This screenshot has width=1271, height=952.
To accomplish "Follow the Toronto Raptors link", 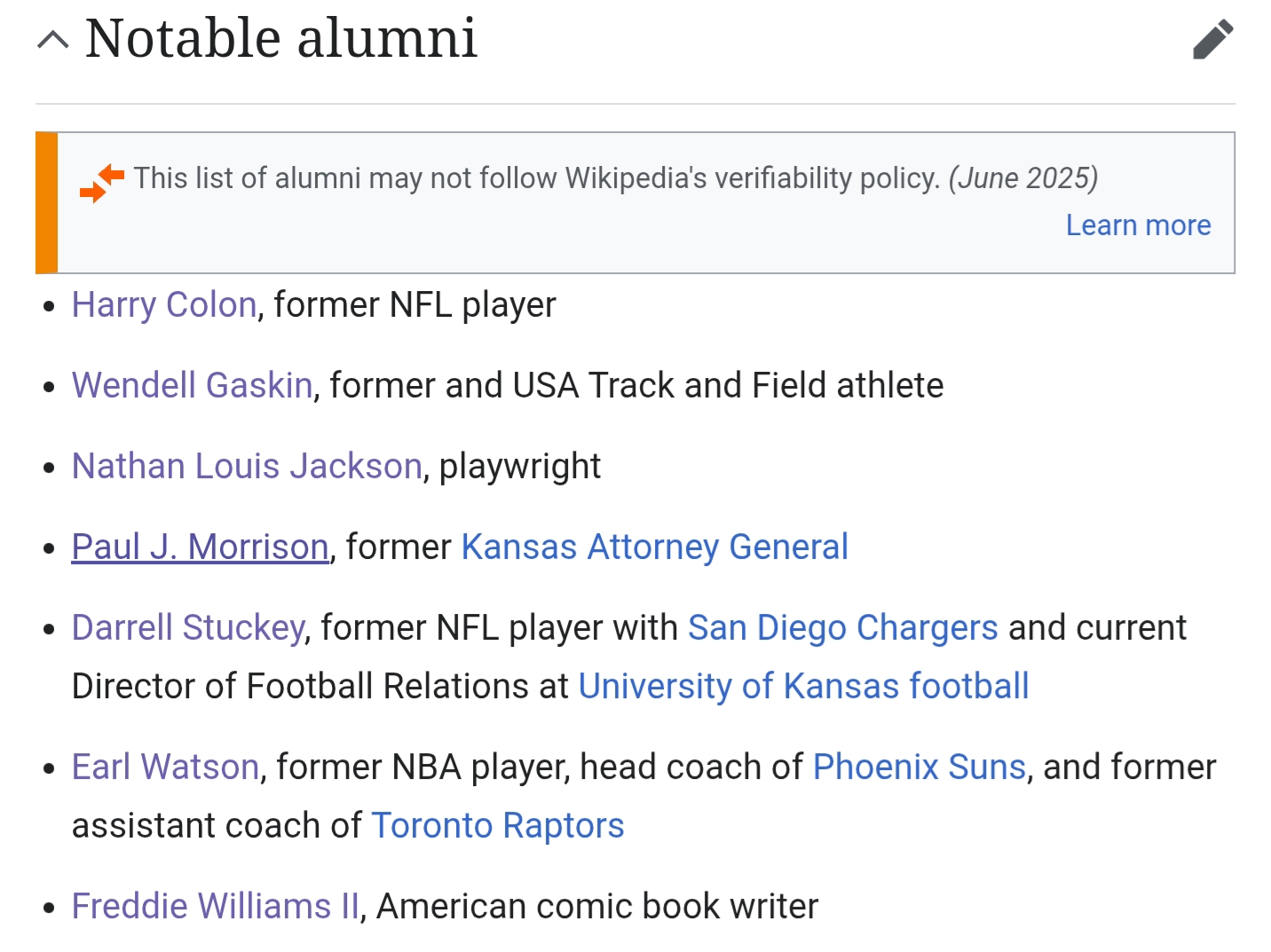I will 497,826.
